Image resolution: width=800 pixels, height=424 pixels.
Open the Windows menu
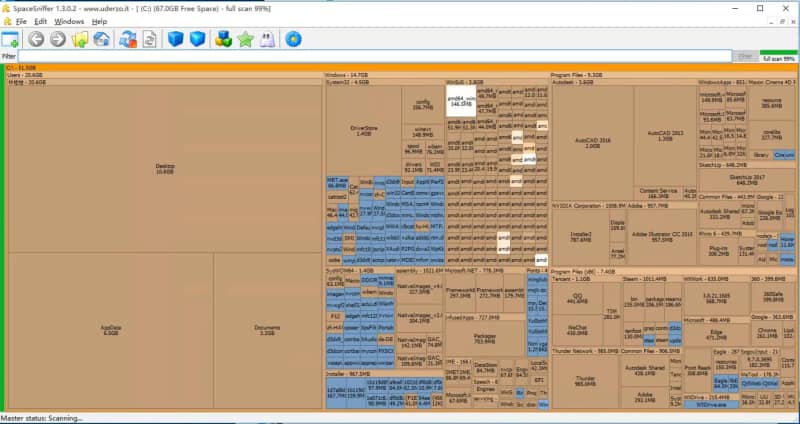click(x=69, y=21)
